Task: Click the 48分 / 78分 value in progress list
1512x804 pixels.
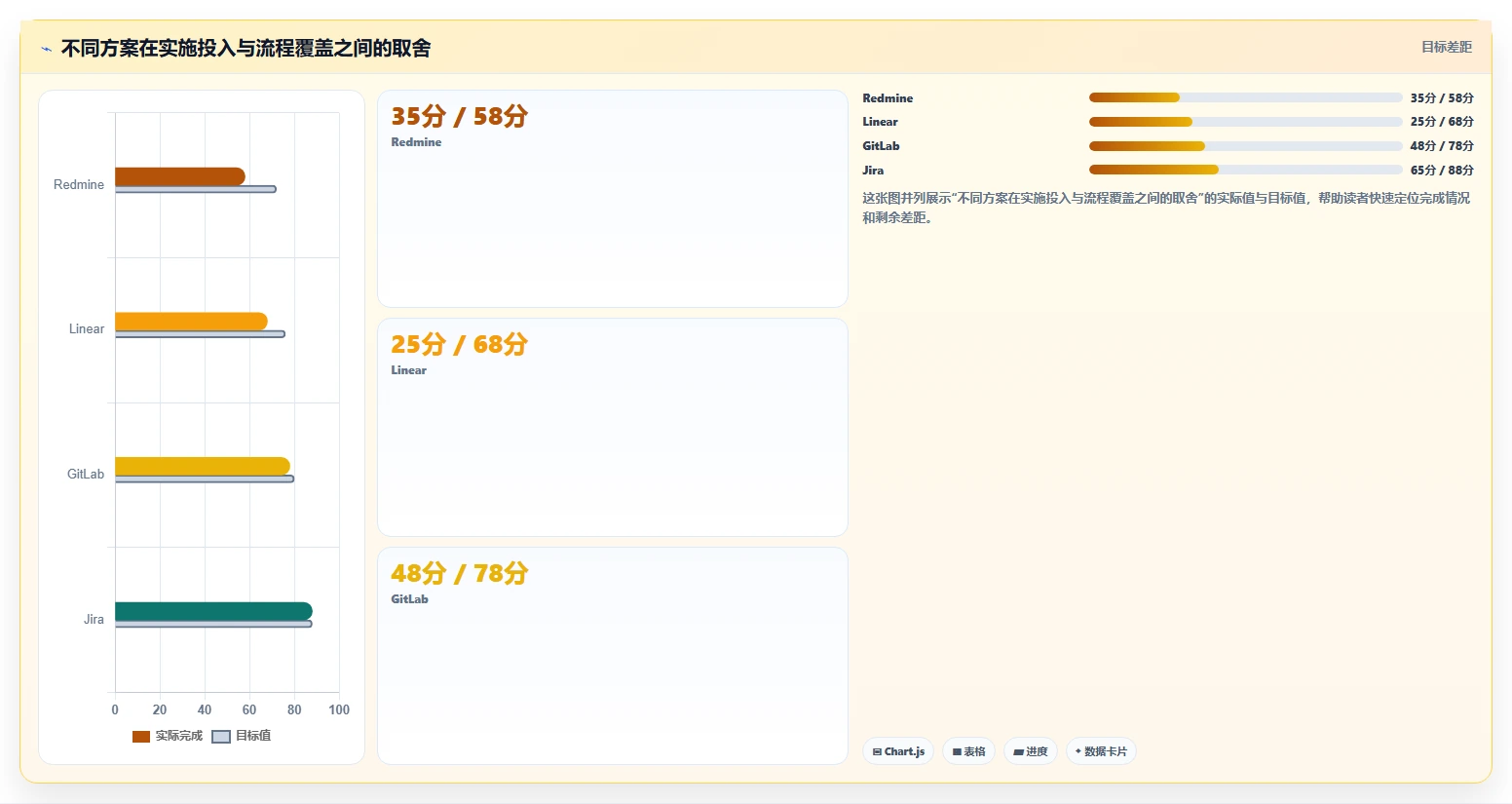Action: [x=1442, y=146]
